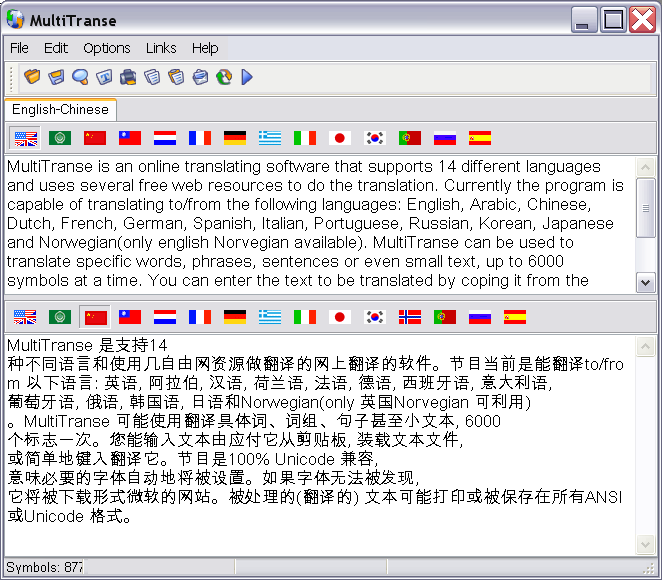Click inside the Chinese translated text area
Viewport: 662px width, 580px height.
pyautogui.click(x=320, y=445)
